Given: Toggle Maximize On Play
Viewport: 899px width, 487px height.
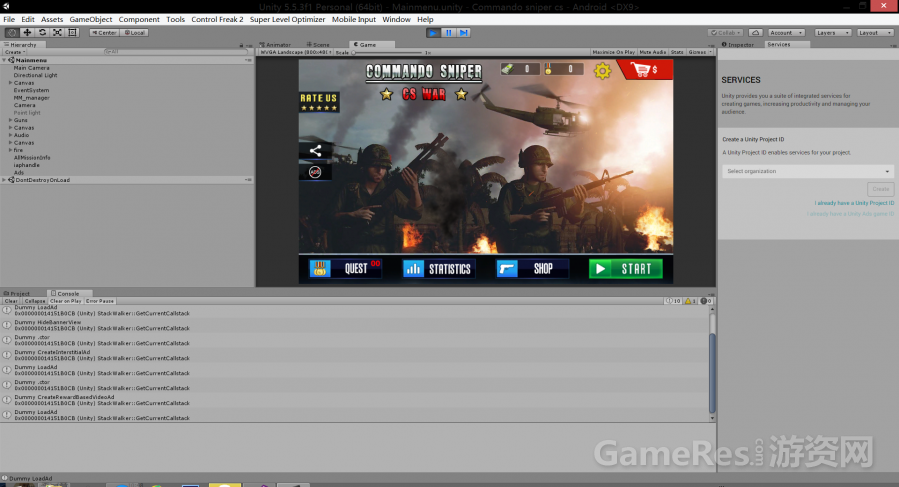Looking at the screenshot, I should click(x=613, y=52).
